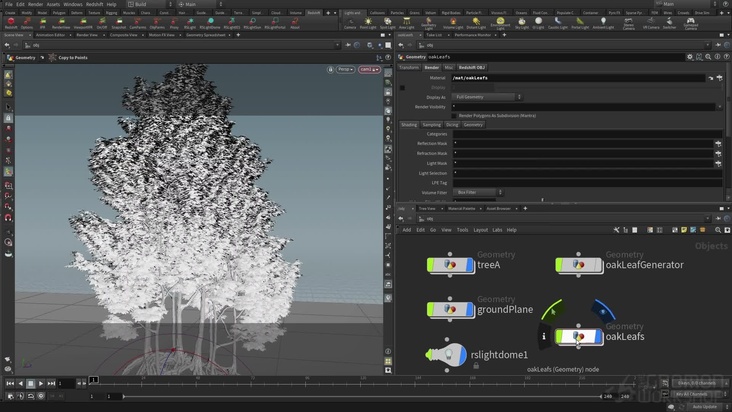732x412 pixels.
Task: Switch to the Geometry Spreadsheet tab
Action: coord(205,35)
